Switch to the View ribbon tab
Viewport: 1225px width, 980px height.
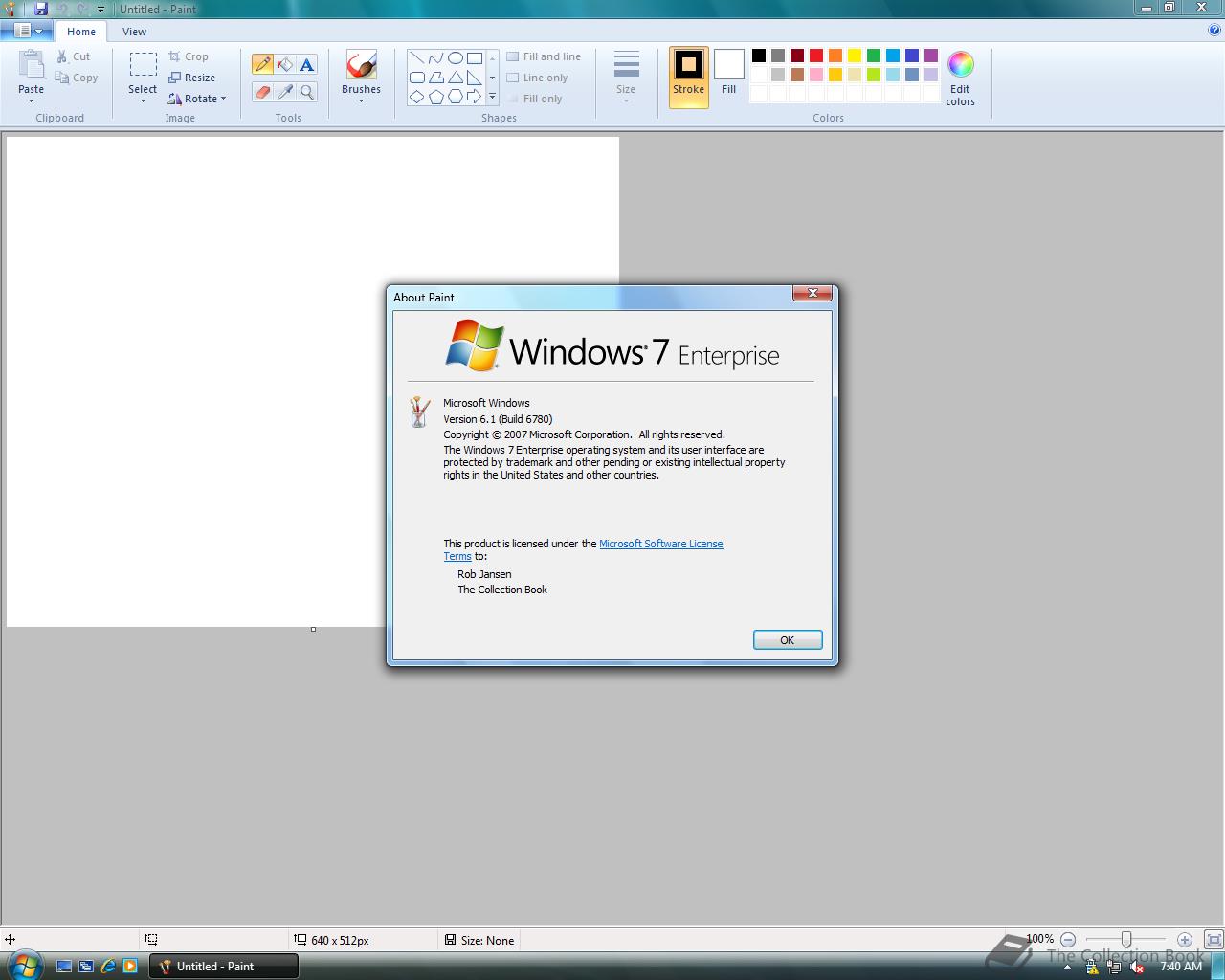(134, 31)
